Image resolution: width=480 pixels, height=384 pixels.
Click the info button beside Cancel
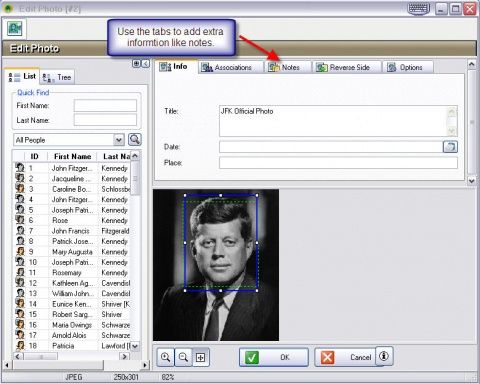point(384,356)
